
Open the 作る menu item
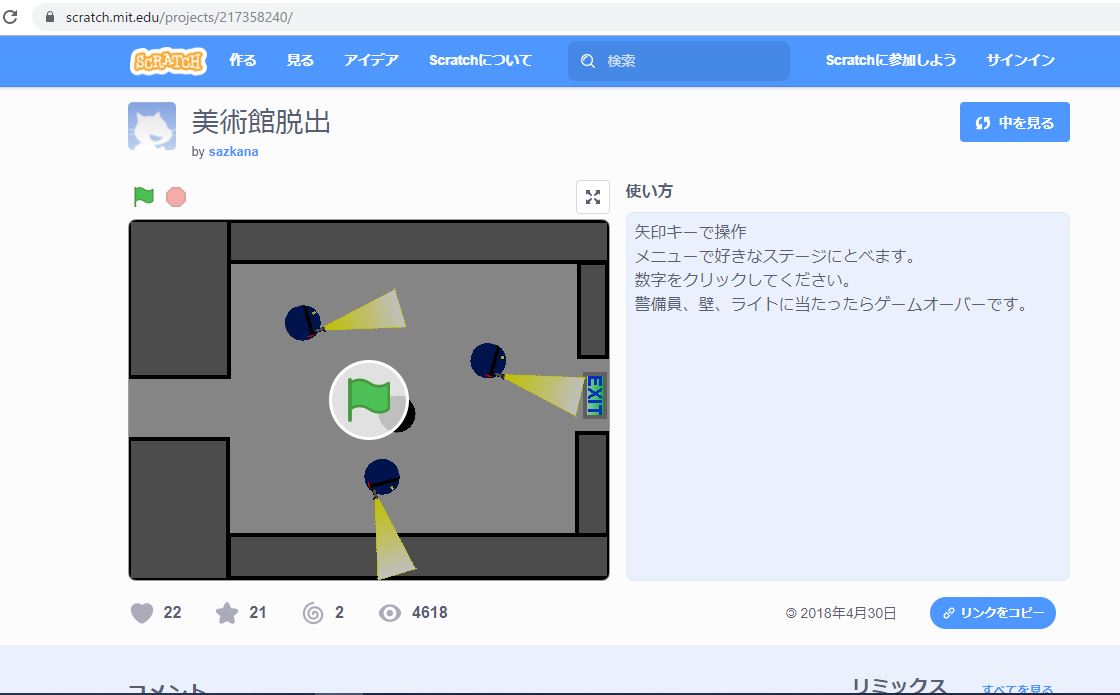(243, 60)
